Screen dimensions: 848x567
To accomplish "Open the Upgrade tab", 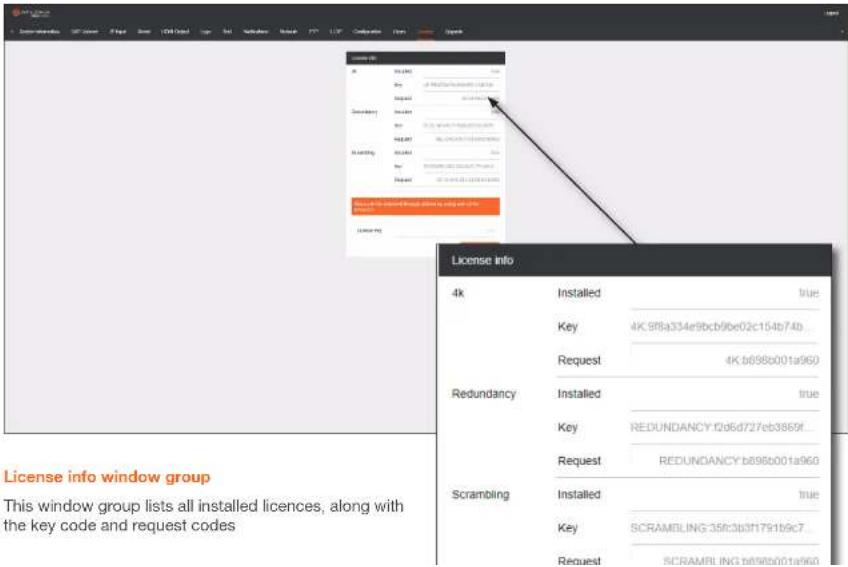I will (x=454, y=31).
